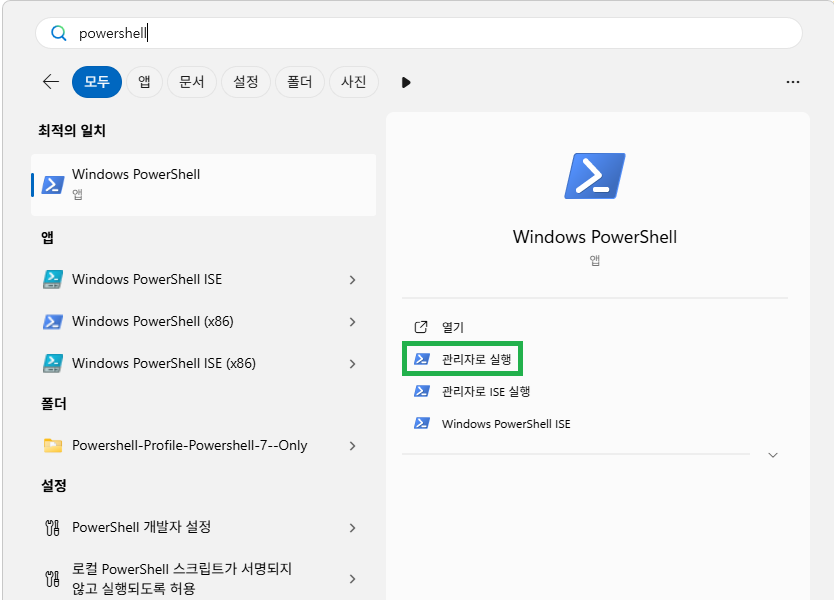Click Windows PowerShell (x86) app icon
The height and width of the screenshot is (600, 834).
click(53, 321)
